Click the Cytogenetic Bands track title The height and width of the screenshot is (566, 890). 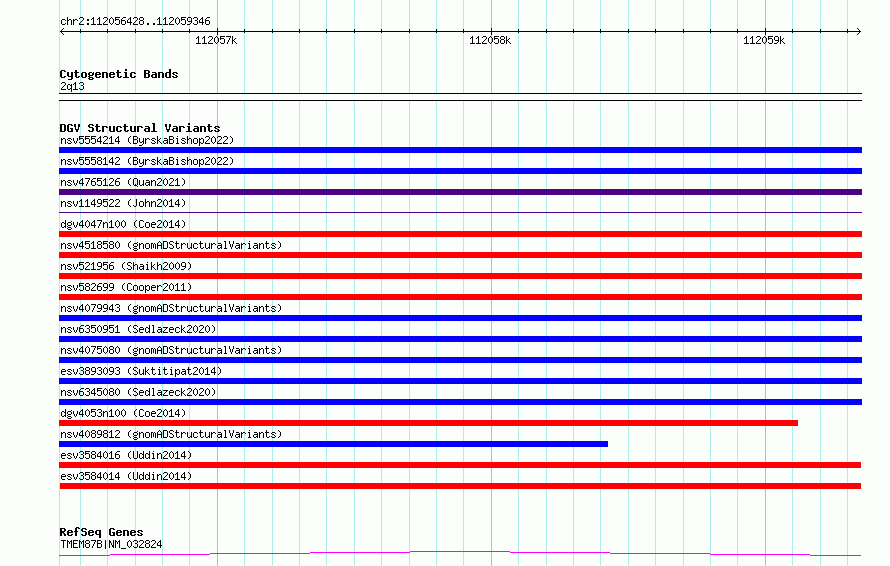pyautogui.click(x=119, y=74)
